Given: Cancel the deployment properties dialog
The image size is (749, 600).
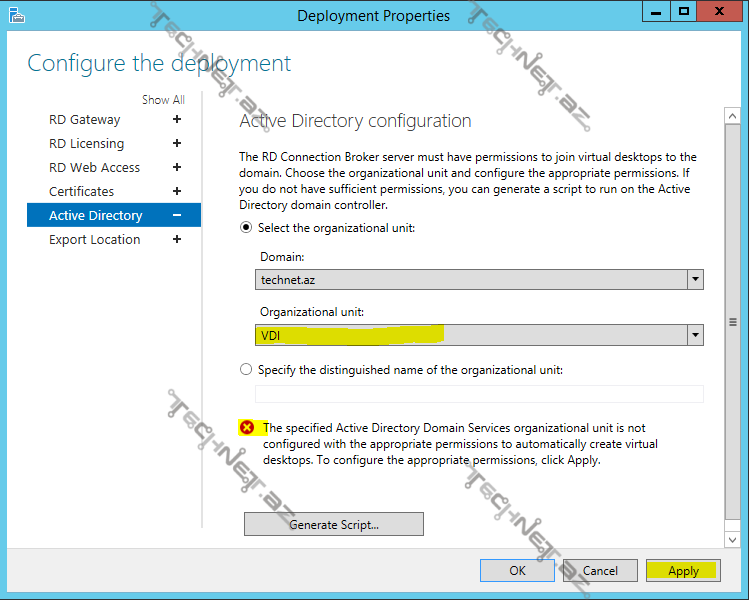Looking at the screenshot, I should click(600, 570).
